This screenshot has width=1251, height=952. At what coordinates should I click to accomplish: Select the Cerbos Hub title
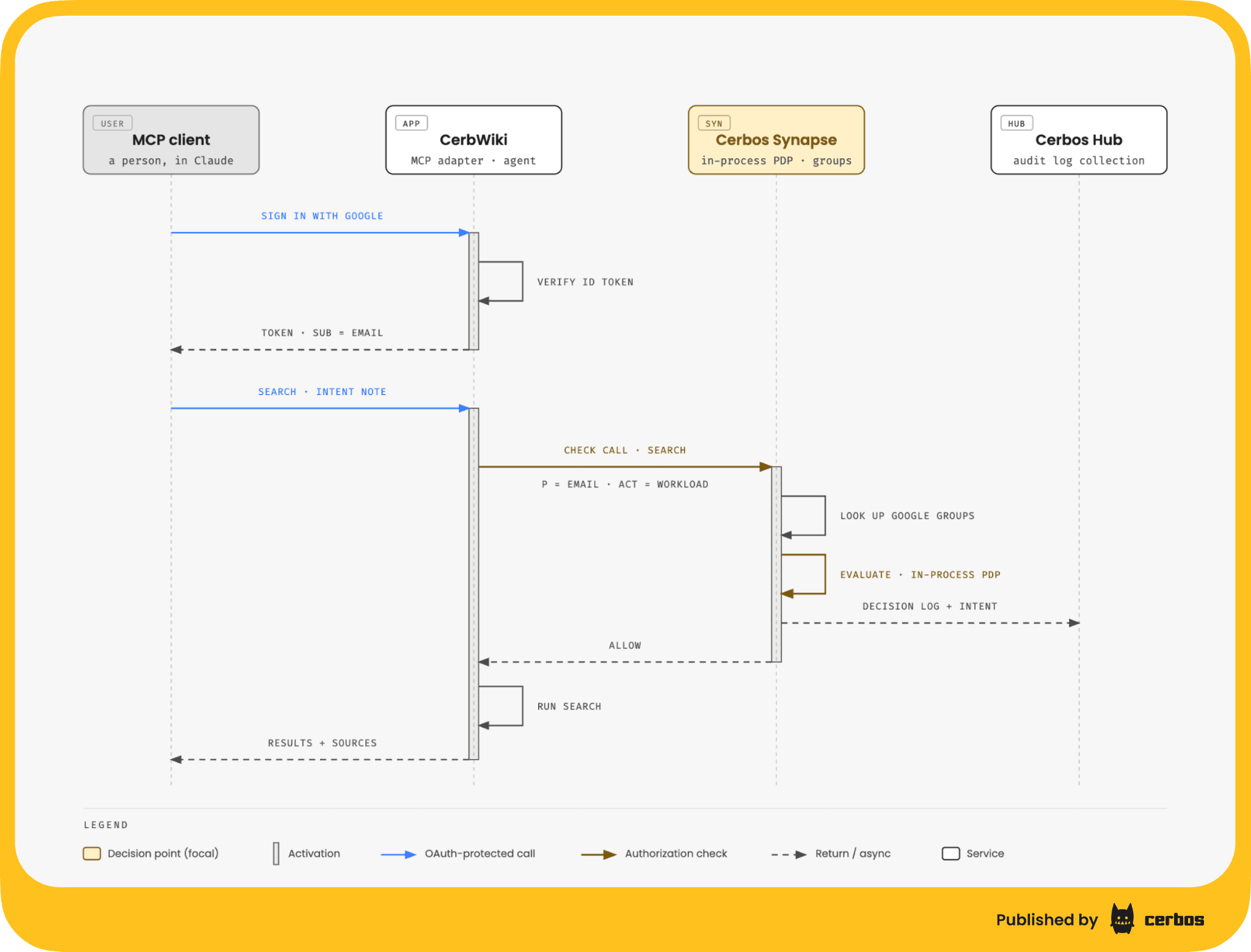pos(1079,140)
